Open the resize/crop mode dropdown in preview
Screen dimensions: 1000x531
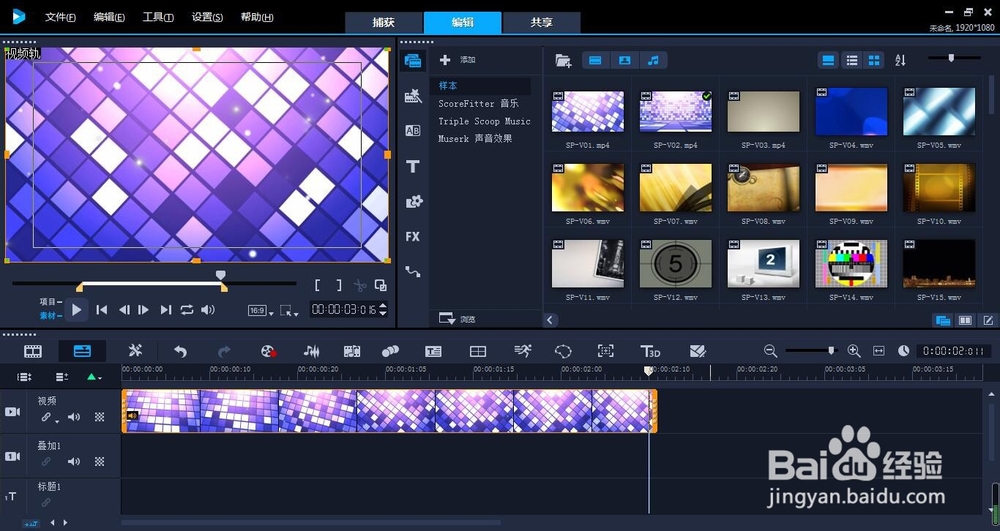289,311
